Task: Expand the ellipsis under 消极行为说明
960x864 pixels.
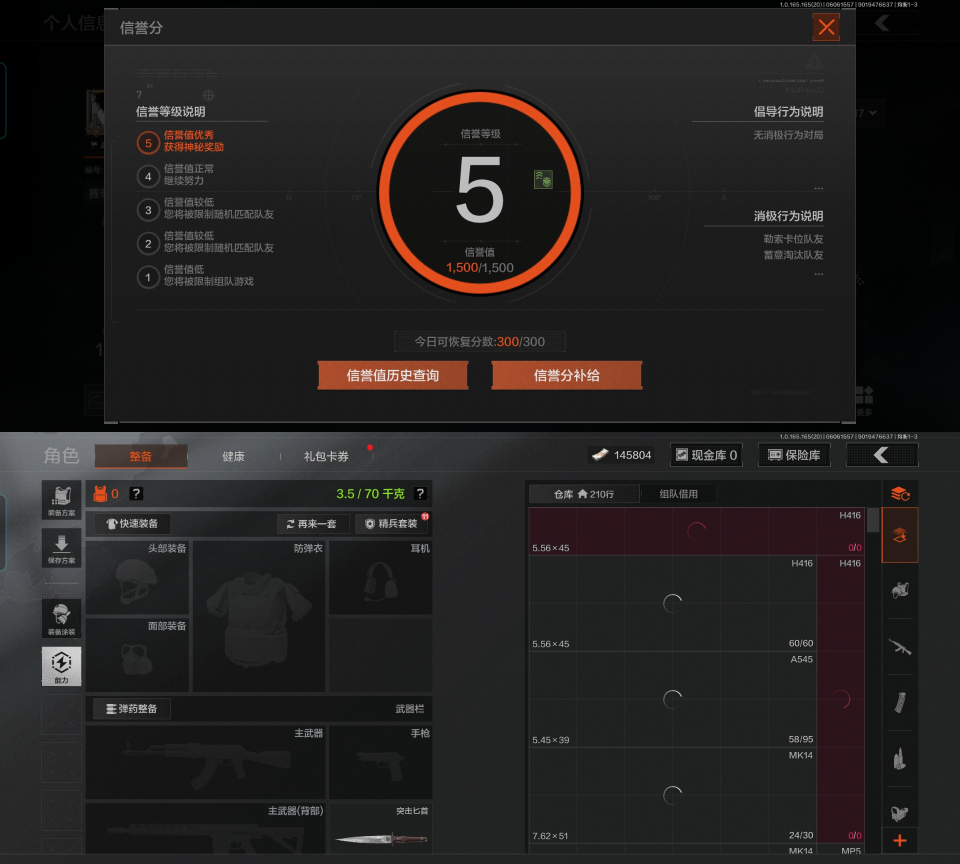Action: pyautogui.click(x=819, y=274)
